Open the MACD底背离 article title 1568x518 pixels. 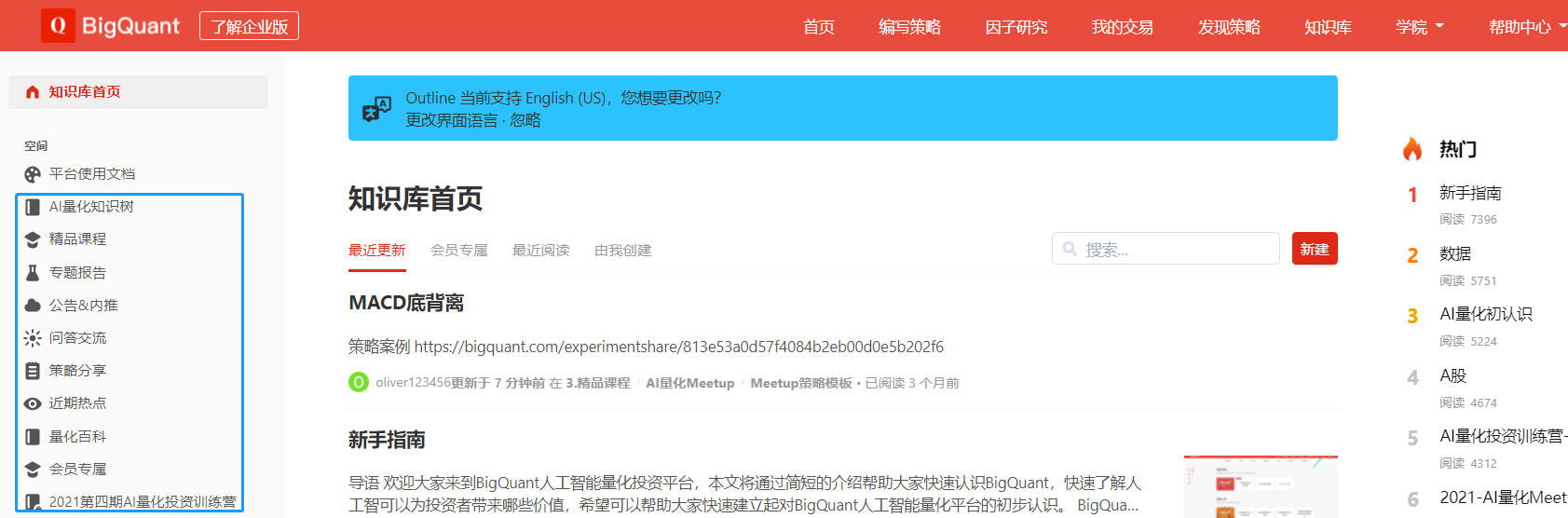pos(406,303)
